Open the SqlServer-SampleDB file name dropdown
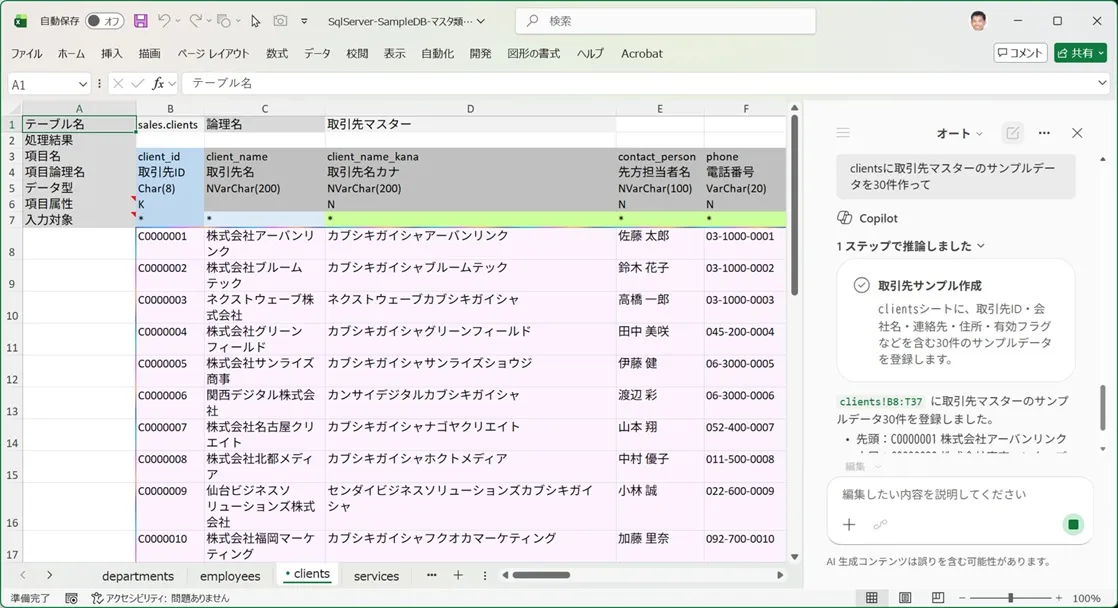The width and height of the screenshot is (1118, 608). (x=481, y=21)
